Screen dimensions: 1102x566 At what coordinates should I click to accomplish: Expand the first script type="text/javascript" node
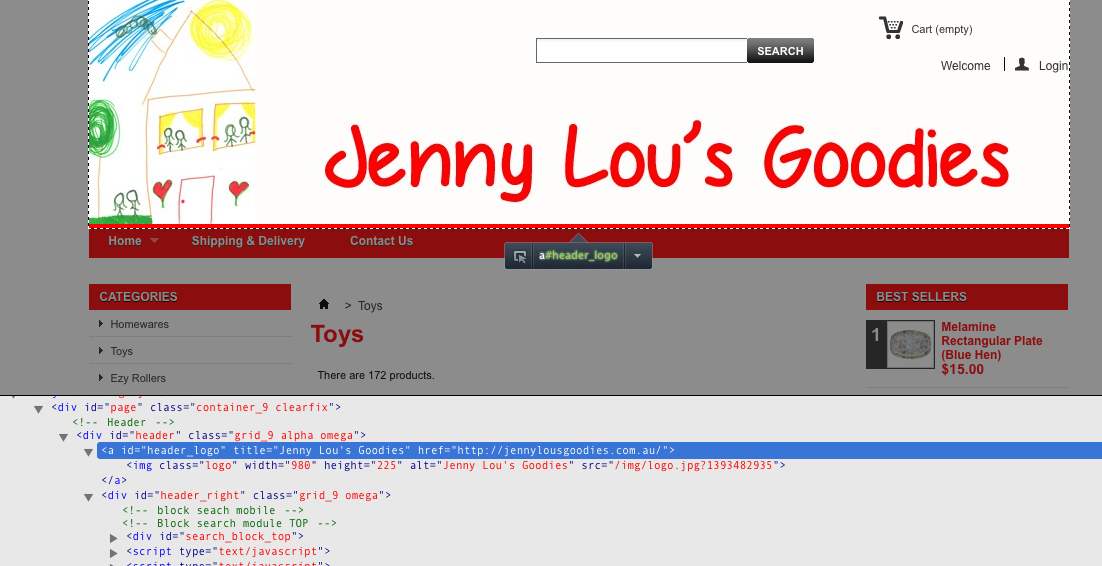pyautogui.click(x=114, y=553)
